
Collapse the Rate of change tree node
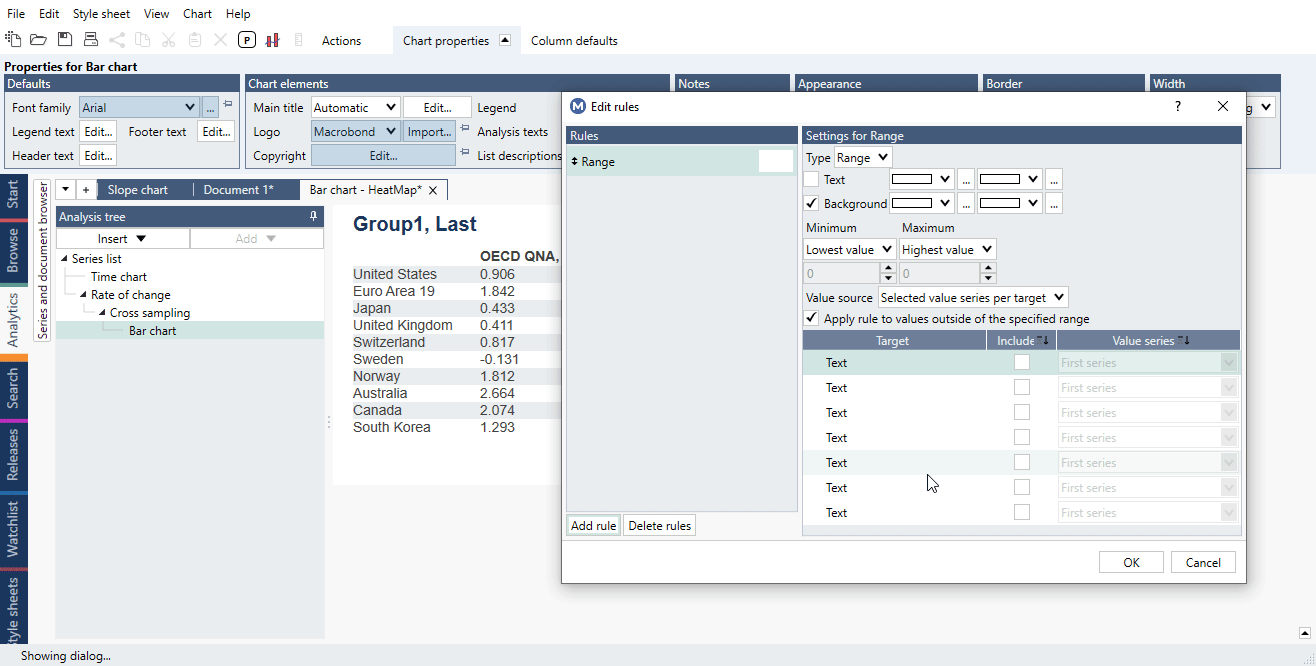(82, 295)
